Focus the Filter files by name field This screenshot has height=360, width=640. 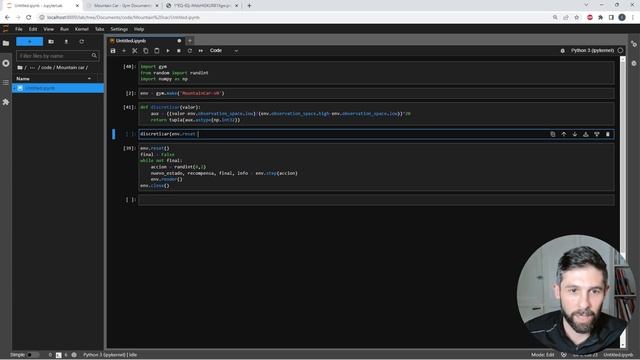(57, 56)
